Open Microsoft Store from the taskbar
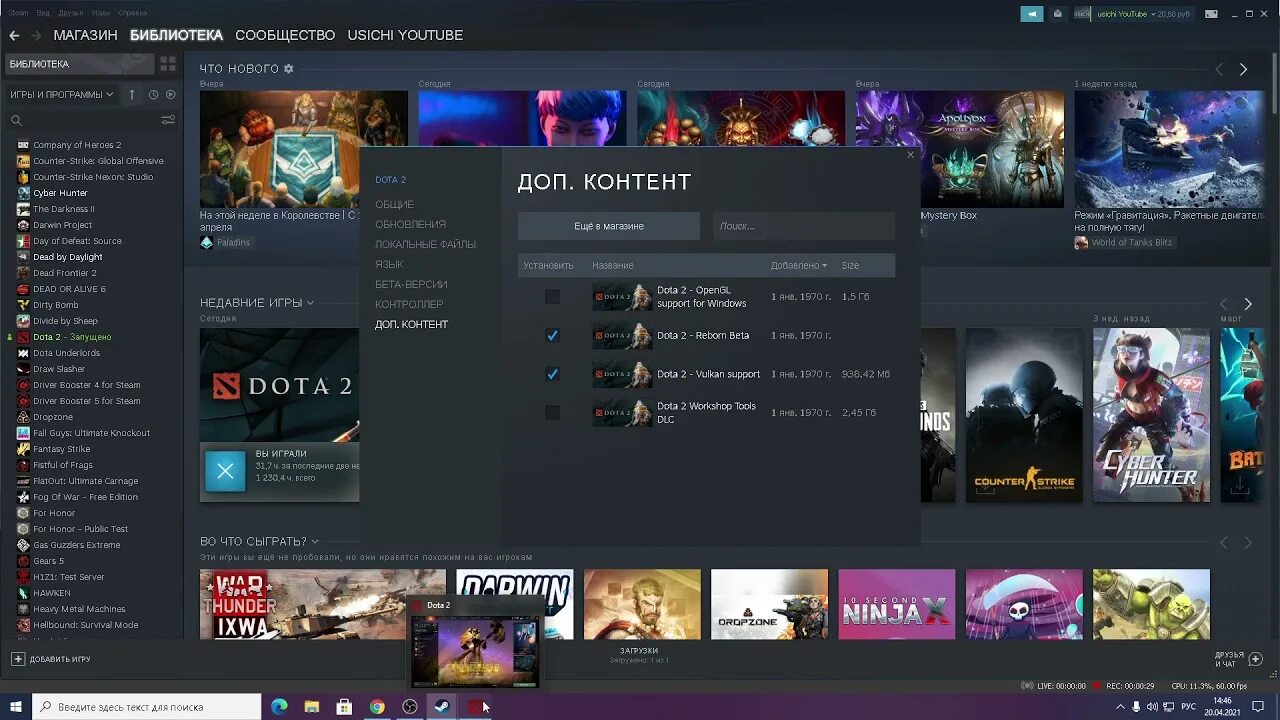 point(344,707)
